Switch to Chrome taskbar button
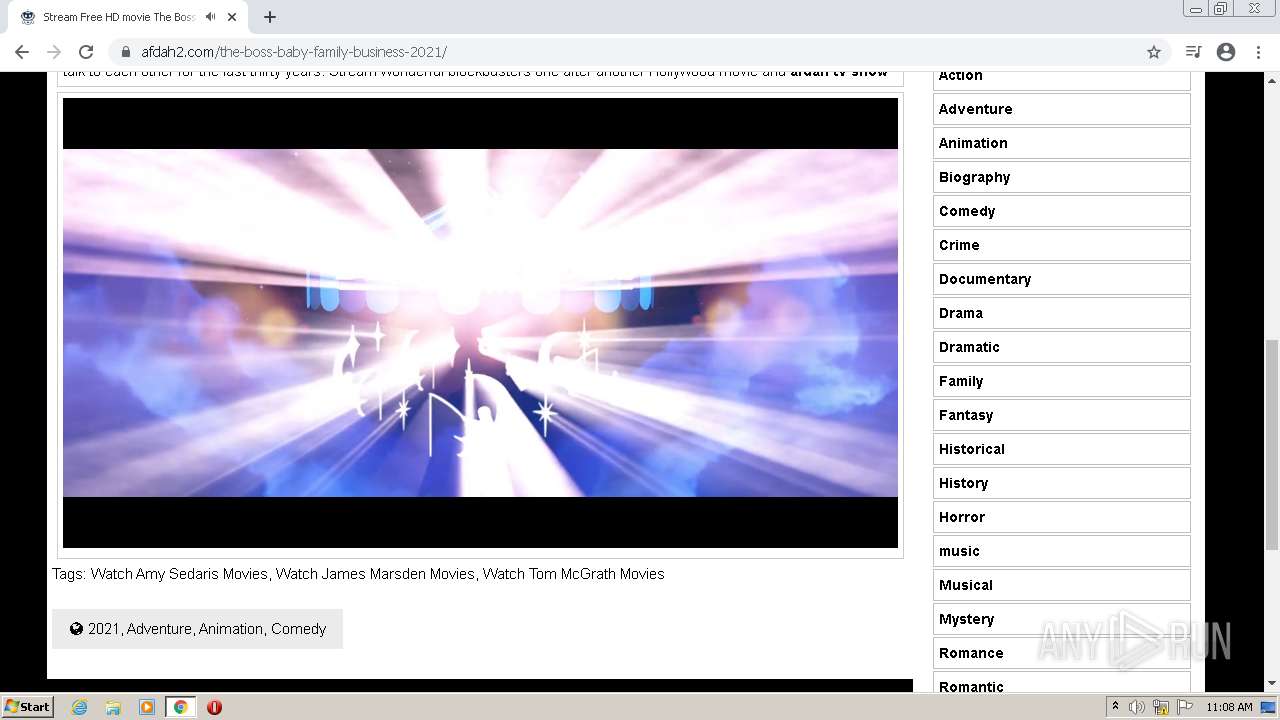The image size is (1280, 720). coord(180,707)
